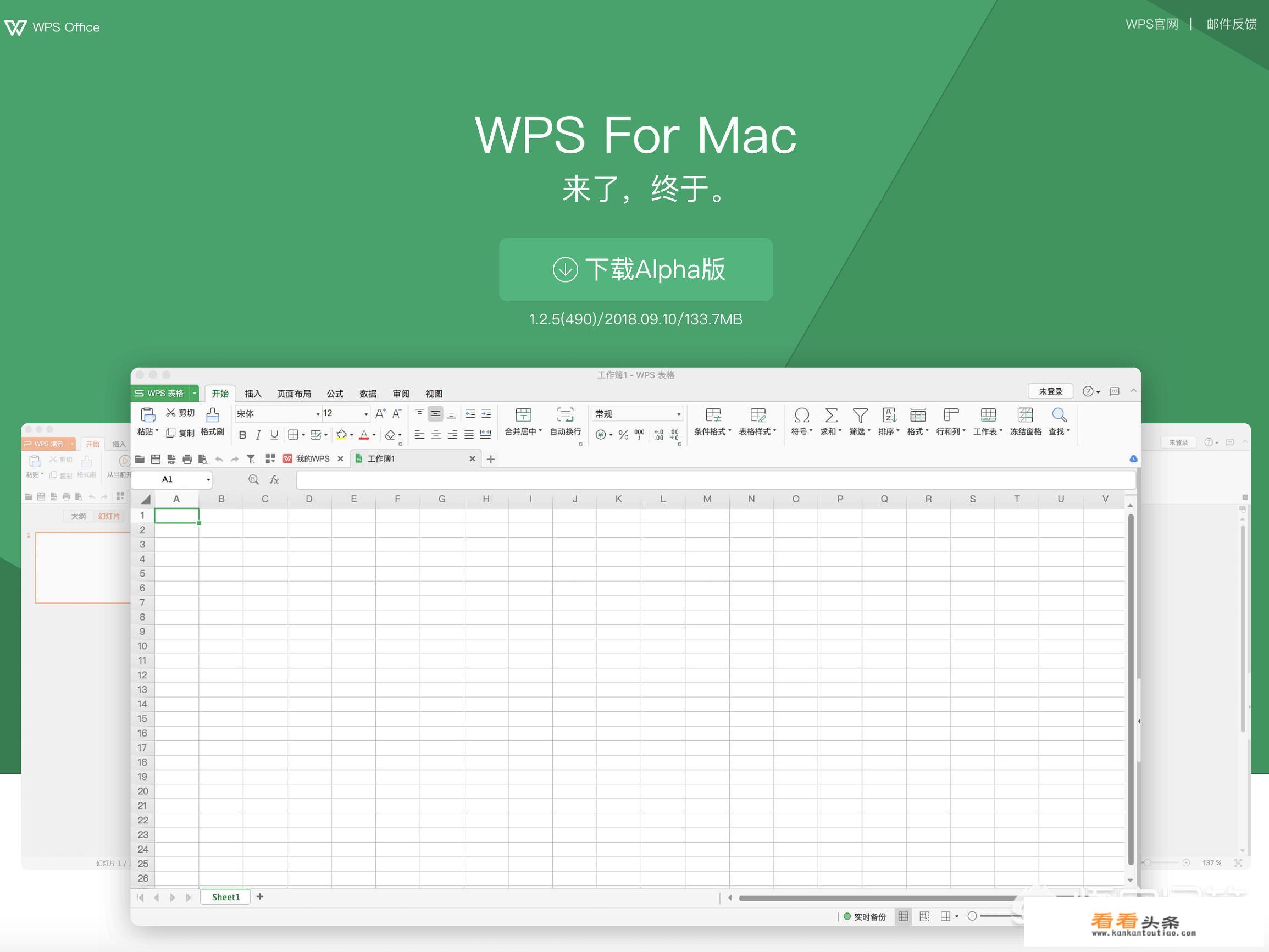
Task: Click the red font color A swatch
Action: click(x=364, y=434)
